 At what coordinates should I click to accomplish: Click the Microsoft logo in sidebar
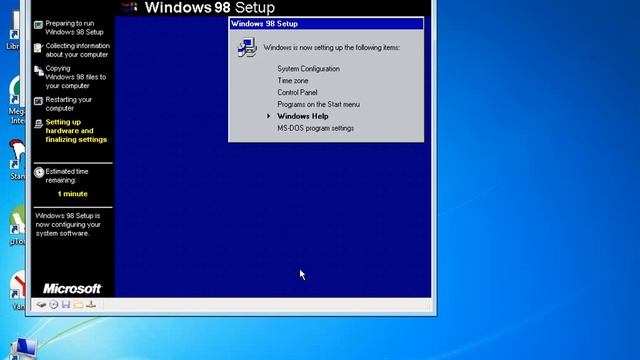point(72,289)
